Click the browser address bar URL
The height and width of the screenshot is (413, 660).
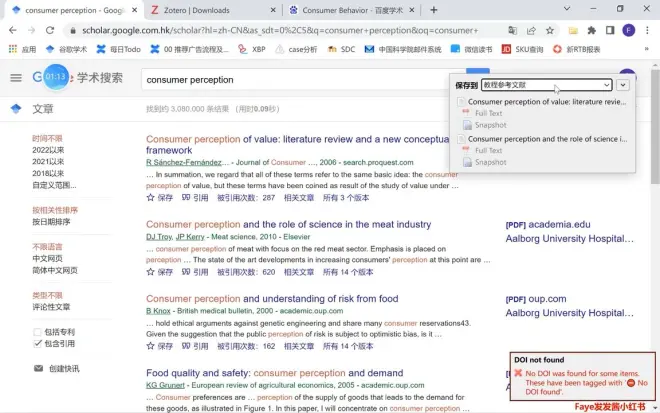280,30
